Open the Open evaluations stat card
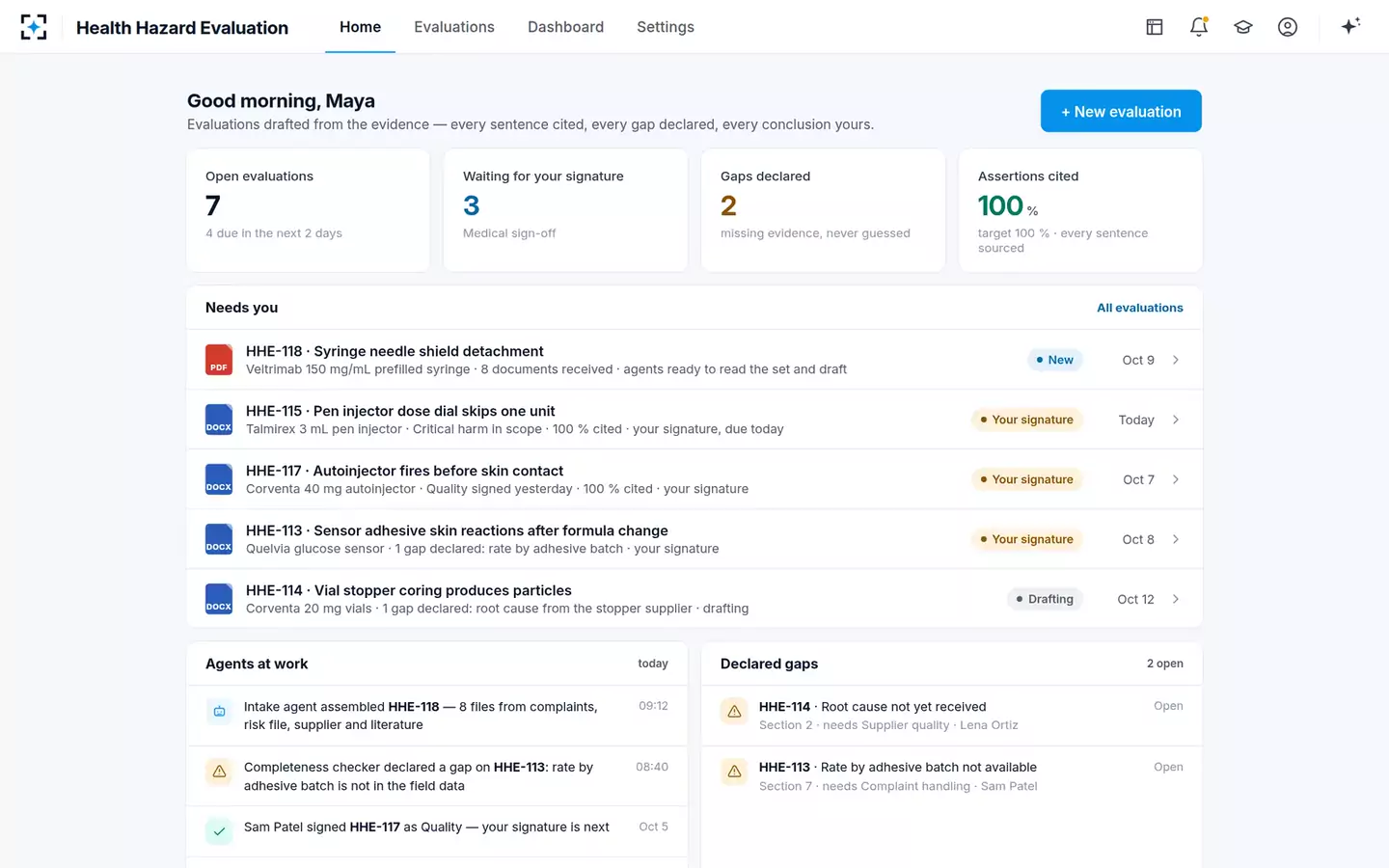Viewport: 1389px width, 868px height. coord(308,210)
